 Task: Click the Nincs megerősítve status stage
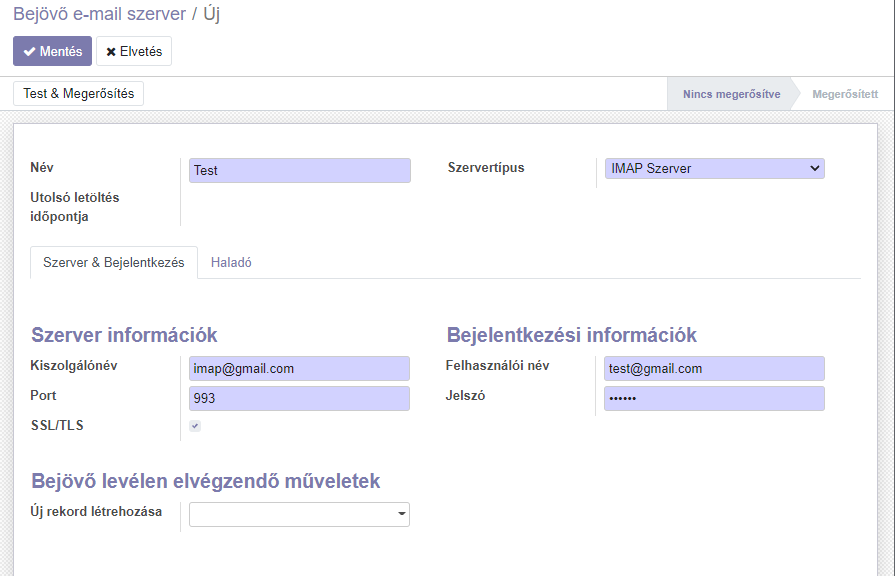click(x=731, y=94)
